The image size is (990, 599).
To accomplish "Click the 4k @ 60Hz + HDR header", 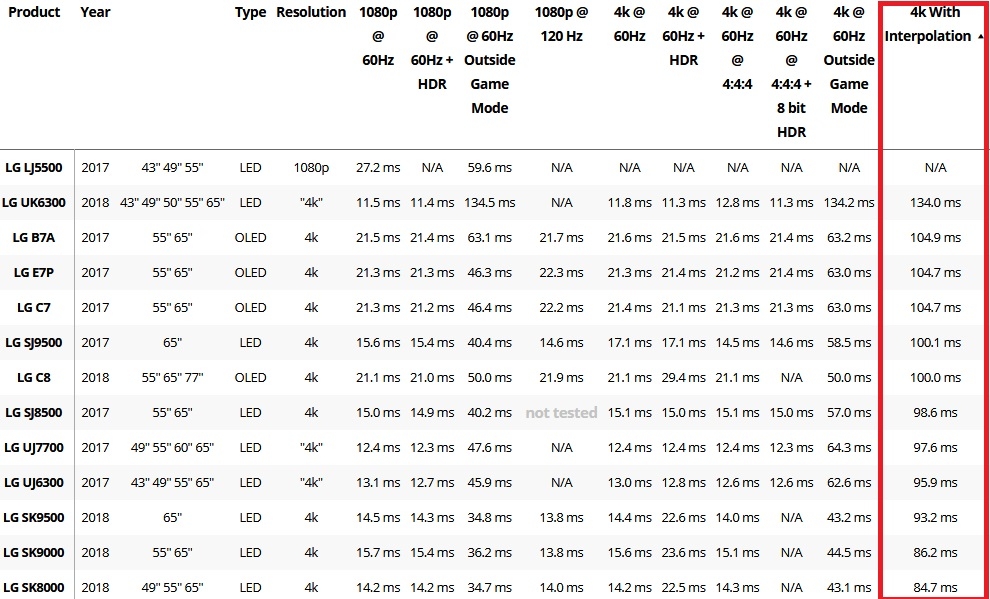I will pos(684,36).
